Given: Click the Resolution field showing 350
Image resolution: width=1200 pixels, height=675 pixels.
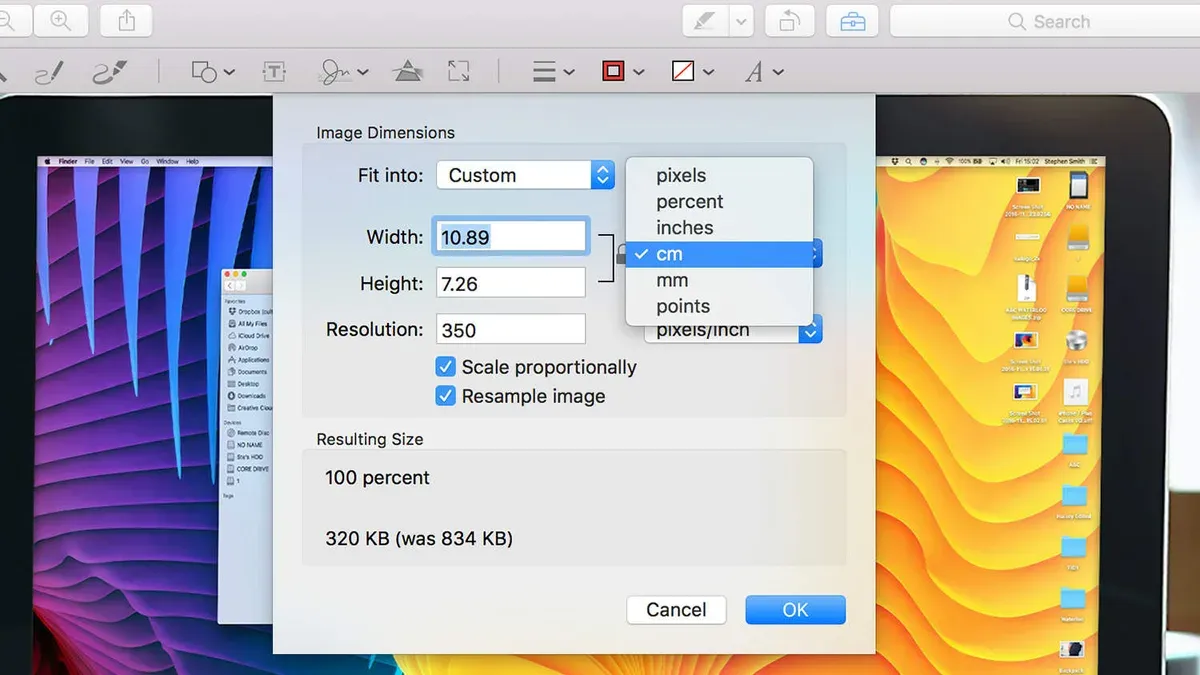Looking at the screenshot, I should tap(511, 329).
